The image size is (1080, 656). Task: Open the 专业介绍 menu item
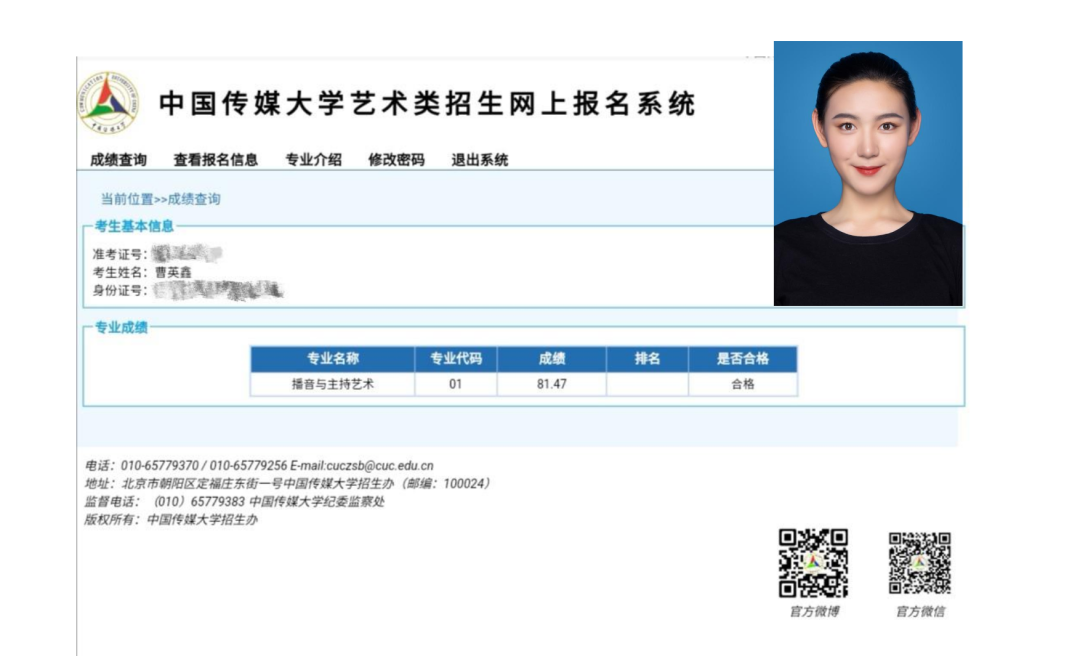313,160
